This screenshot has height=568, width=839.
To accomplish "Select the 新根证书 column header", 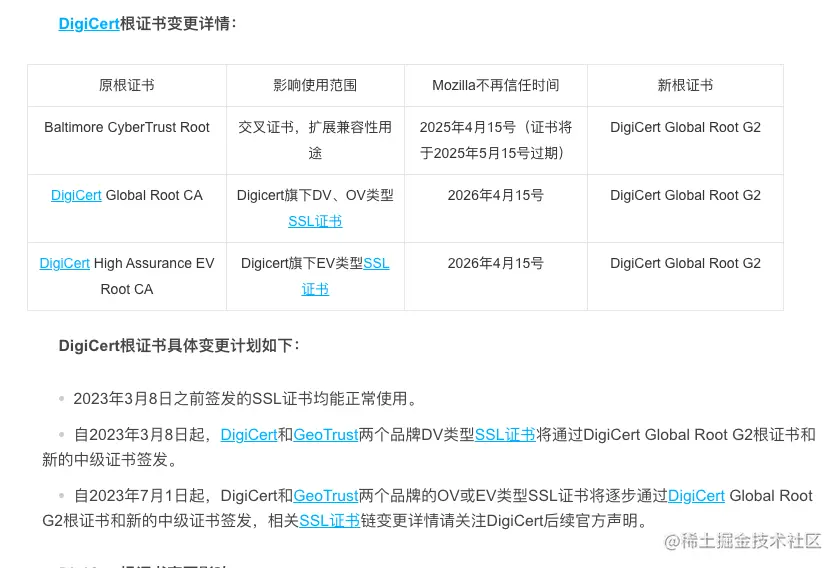I will click(685, 85).
